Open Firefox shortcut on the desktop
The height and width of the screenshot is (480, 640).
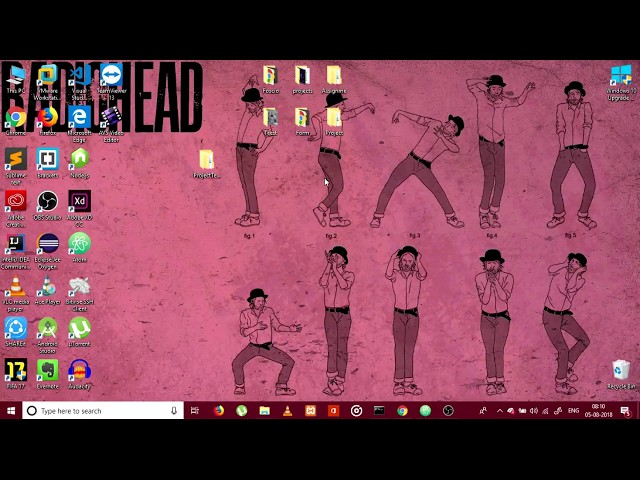pos(47,121)
